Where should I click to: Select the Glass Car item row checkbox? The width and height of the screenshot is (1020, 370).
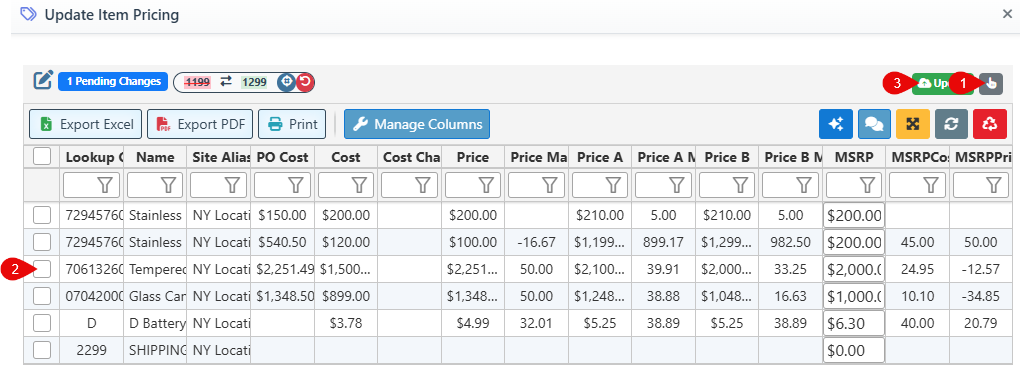pyautogui.click(x=42, y=296)
